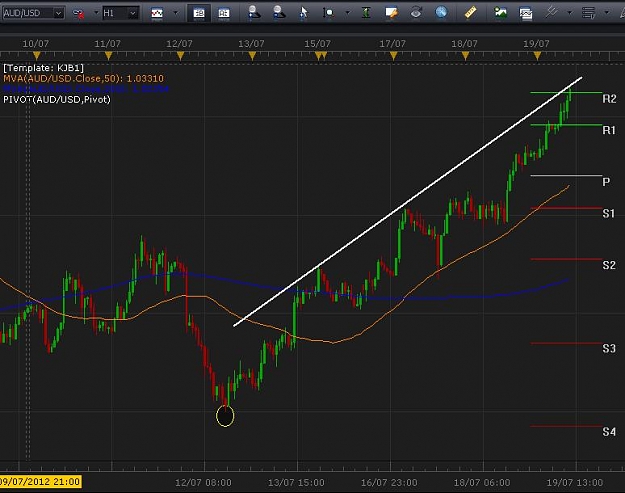Click the green vertical scale icon
The width and height of the screenshot is (625, 493).
point(366,13)
